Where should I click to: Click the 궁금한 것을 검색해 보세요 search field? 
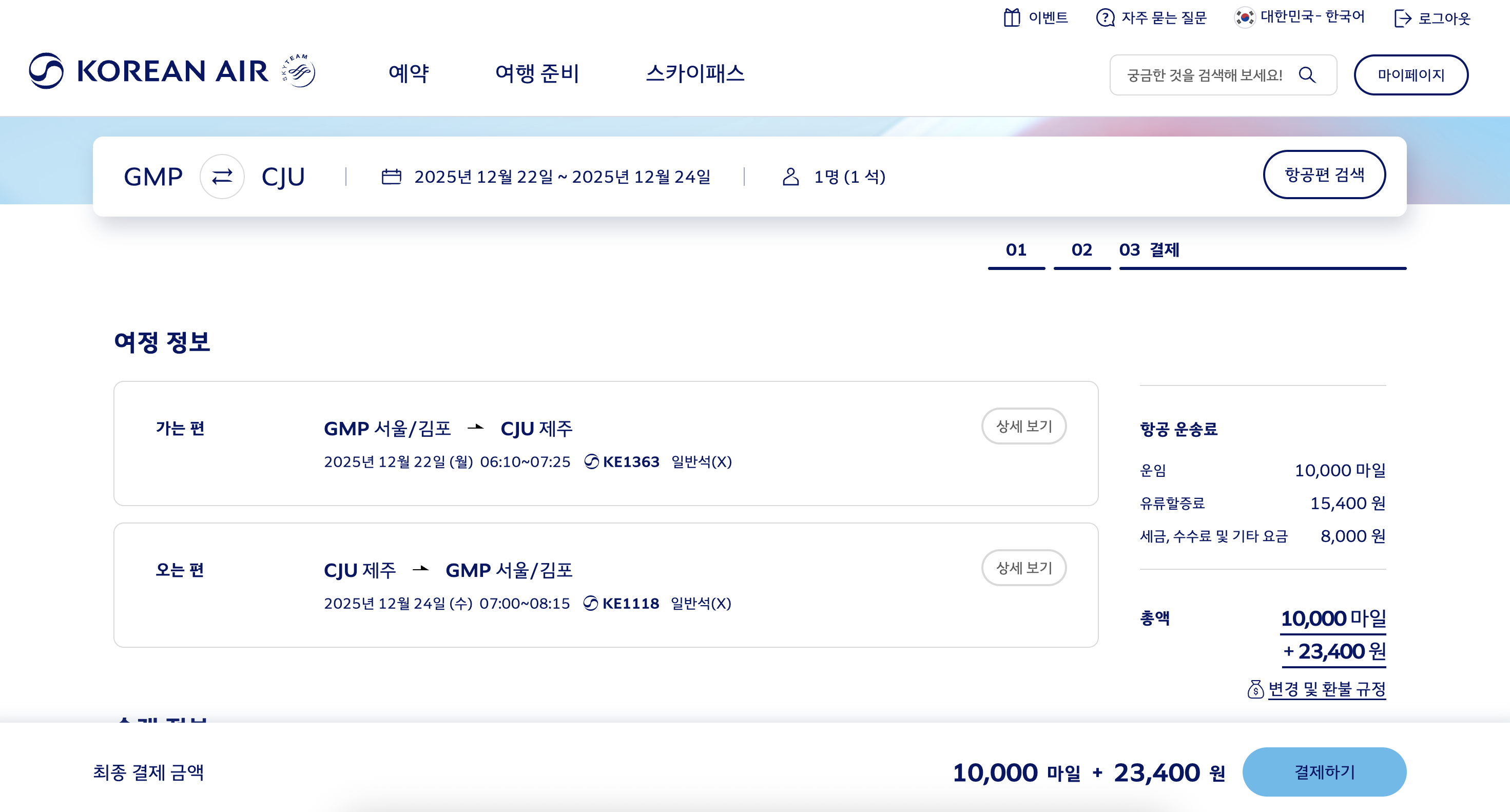pos(1204,75)
